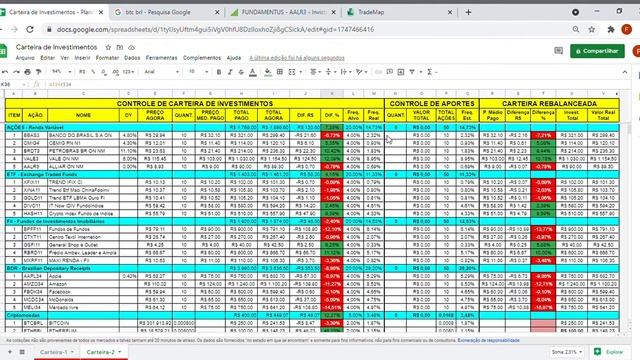Open text wrapping dropdown
The height and width of the screenshot is (360, 640).
[x=345, y=72]
